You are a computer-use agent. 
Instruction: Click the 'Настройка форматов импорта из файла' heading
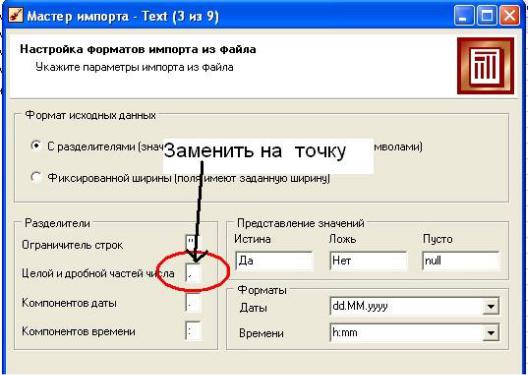(138, 49)
